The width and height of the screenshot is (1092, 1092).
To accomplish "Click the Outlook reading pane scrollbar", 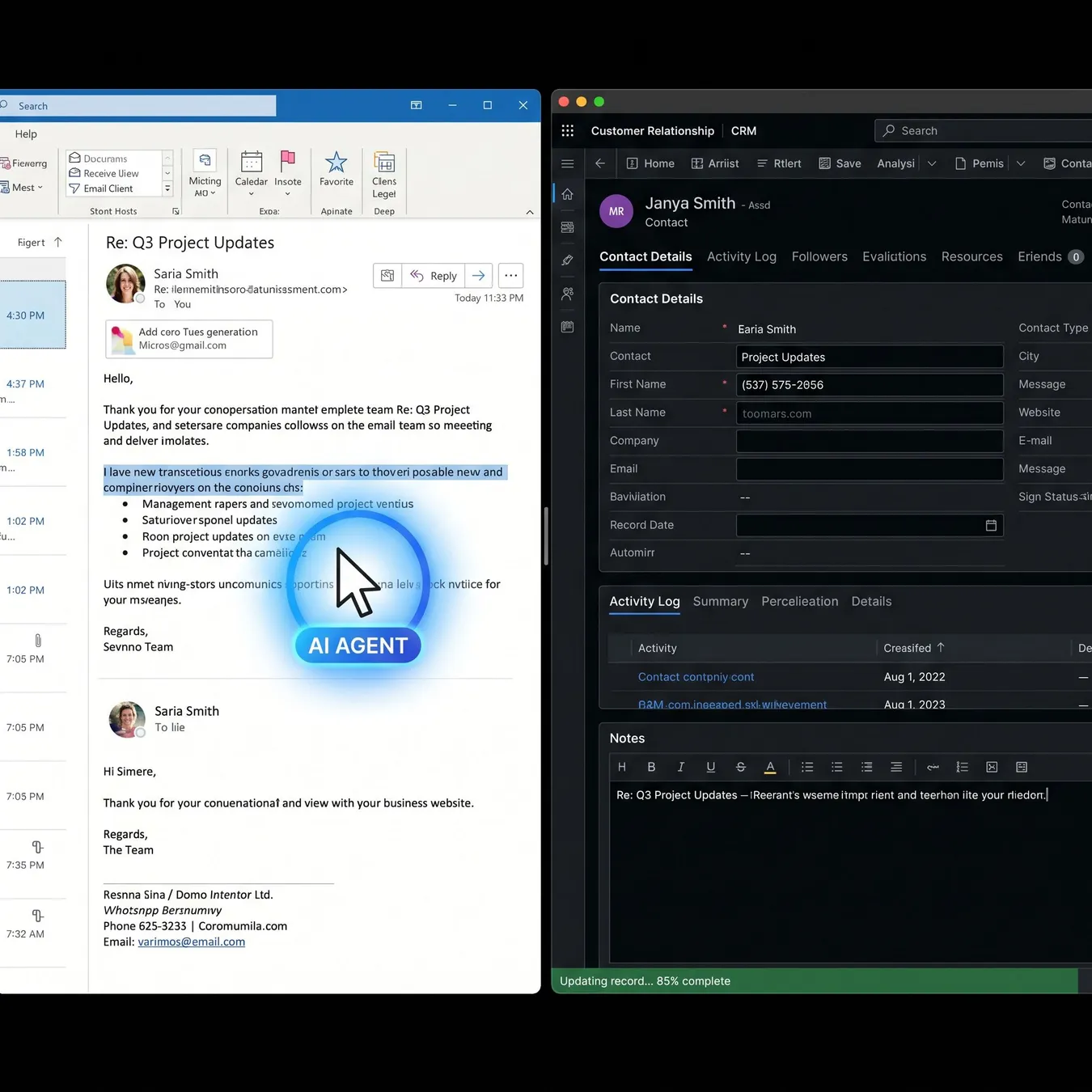I will 546,536.
